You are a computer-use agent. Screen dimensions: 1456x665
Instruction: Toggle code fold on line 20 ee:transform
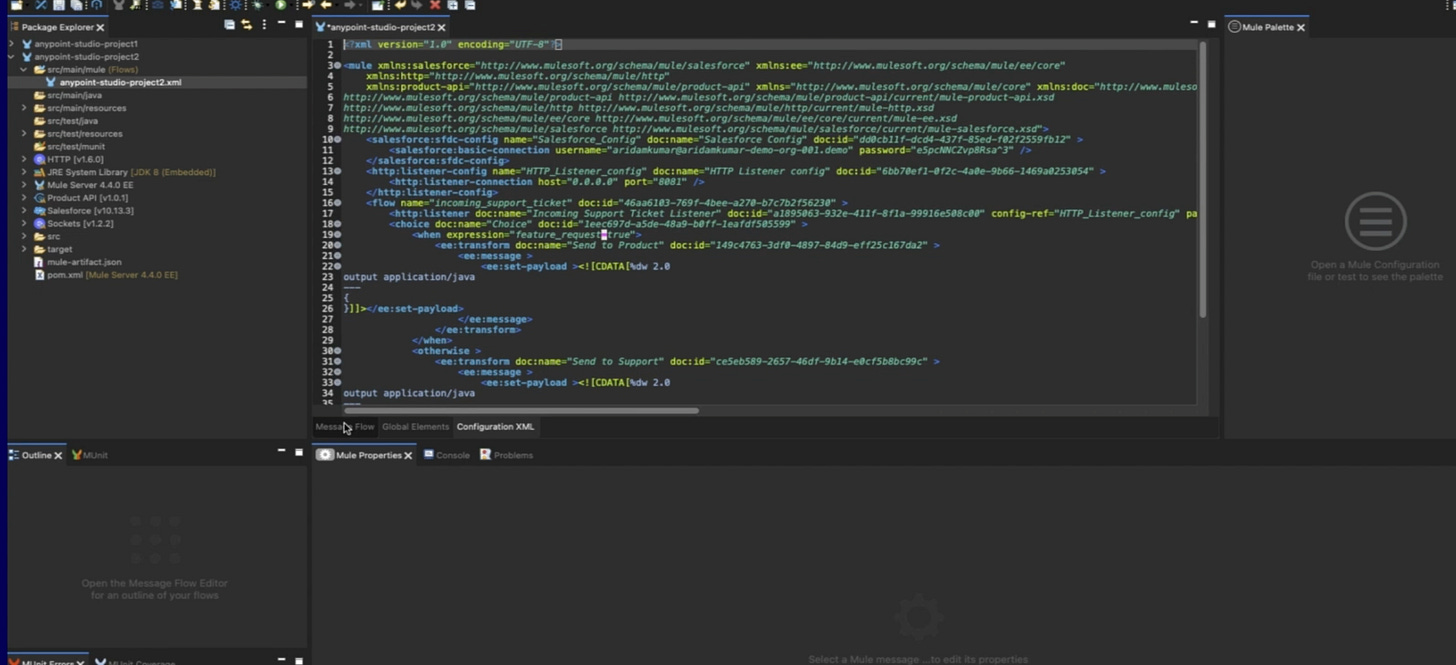coord(338,245)
